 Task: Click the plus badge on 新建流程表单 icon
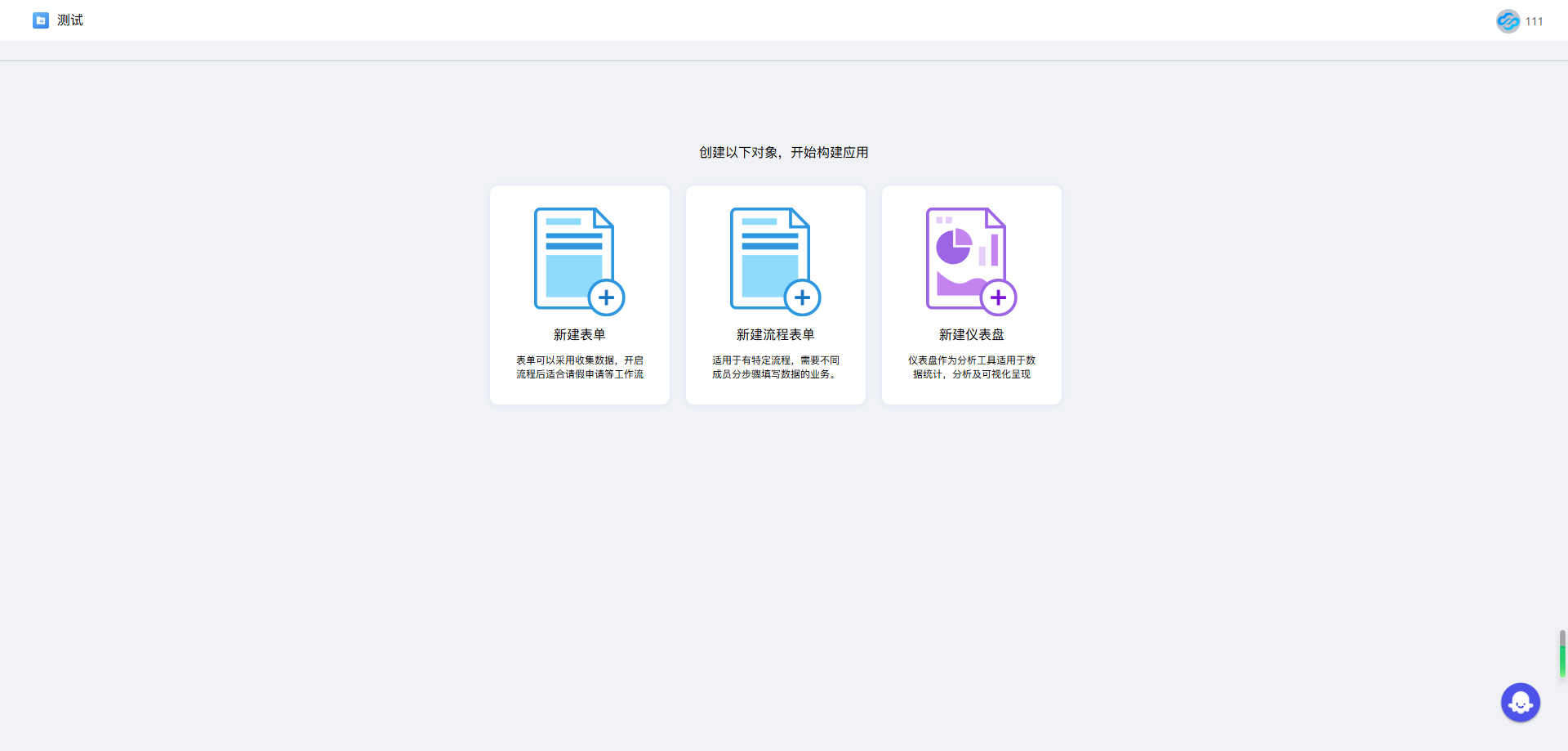coord(802,297)
